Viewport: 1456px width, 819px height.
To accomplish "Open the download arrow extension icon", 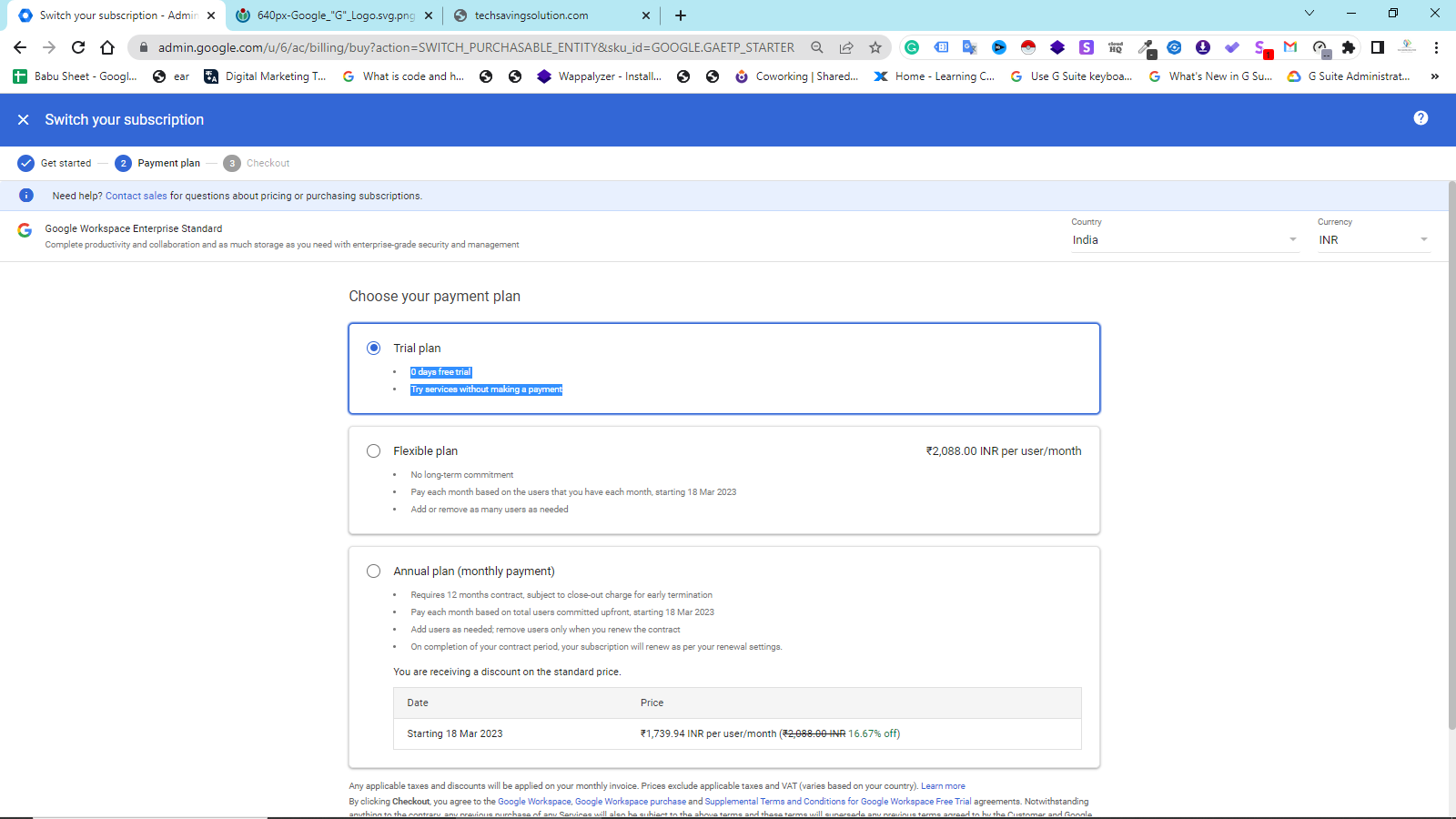I will pos(1203,47).
